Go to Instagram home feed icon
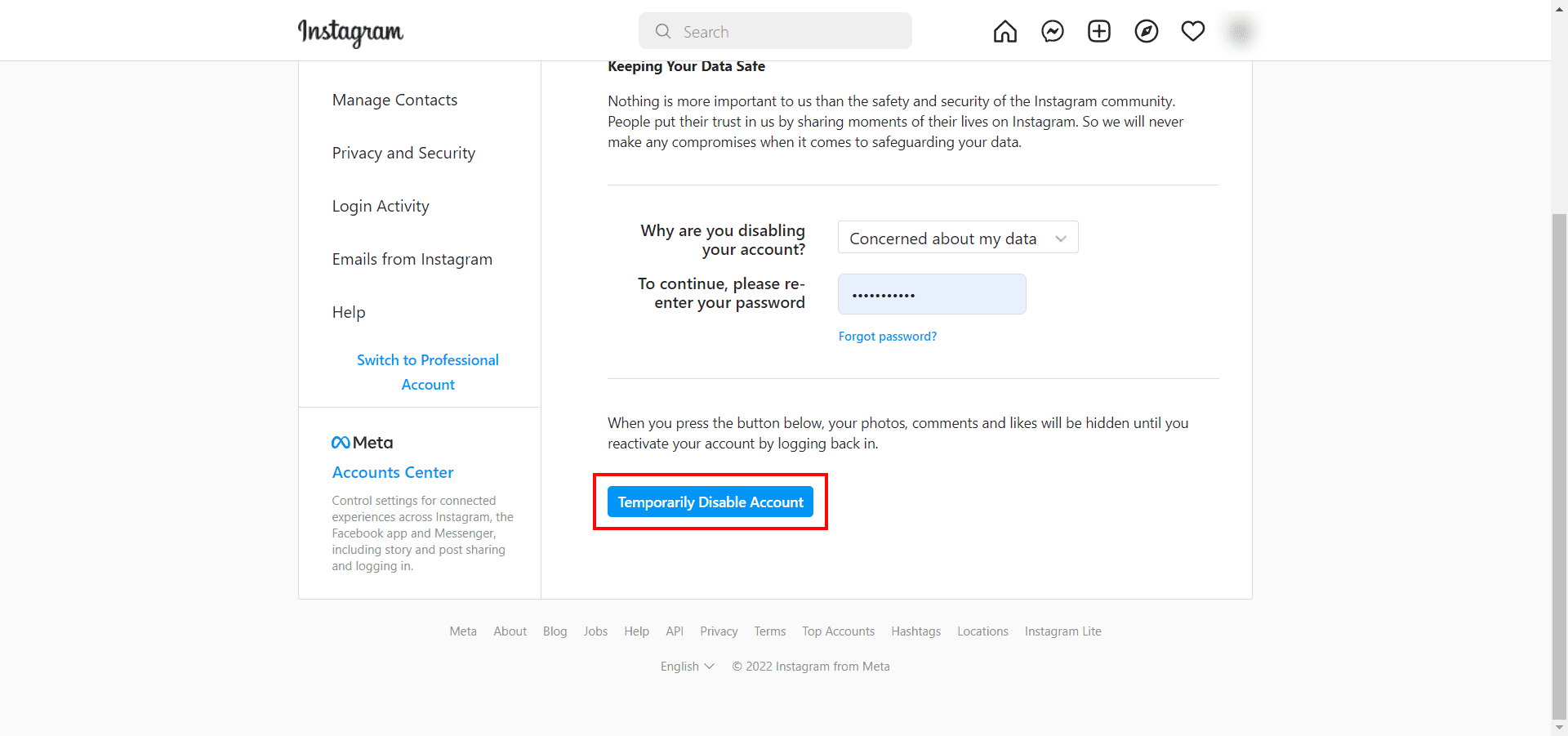1568x736 pixels. [x=1004, y=32]
